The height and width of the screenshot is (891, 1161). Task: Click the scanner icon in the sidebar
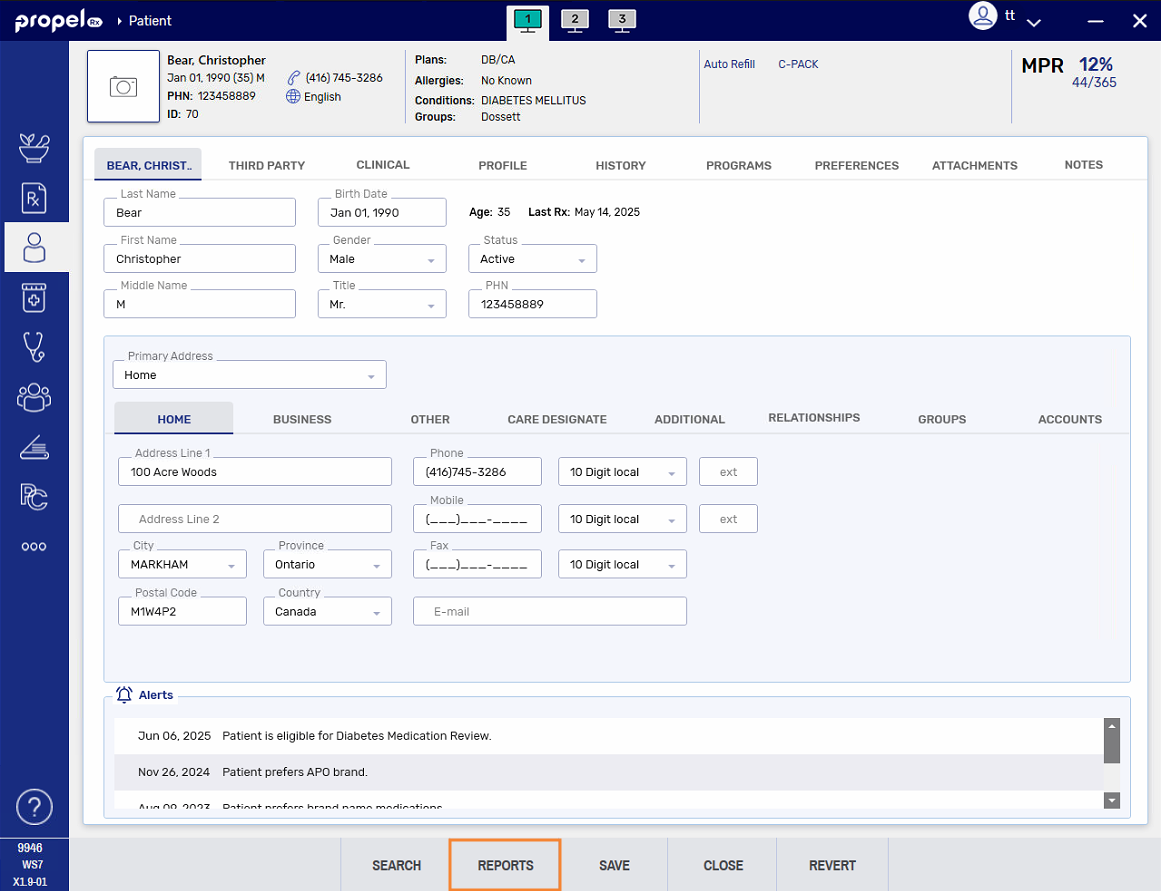tap(34, 447)
